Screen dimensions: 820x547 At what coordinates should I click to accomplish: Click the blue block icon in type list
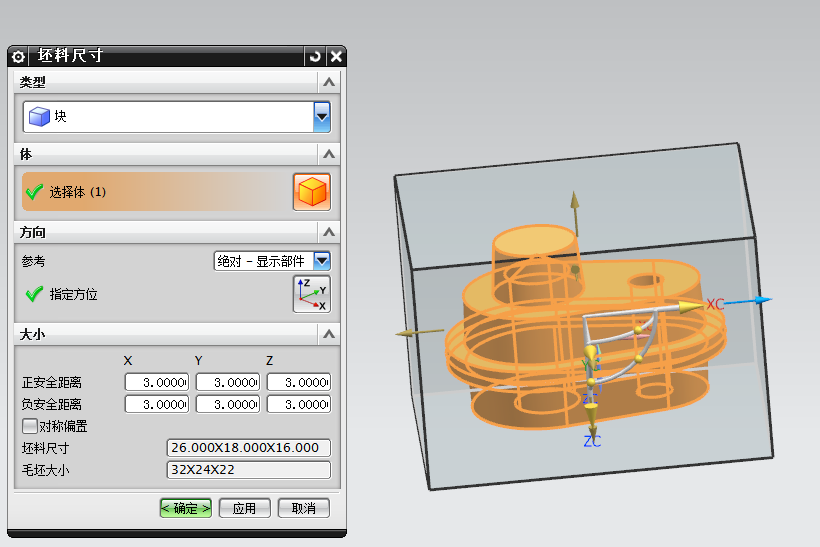coord(39,117)
